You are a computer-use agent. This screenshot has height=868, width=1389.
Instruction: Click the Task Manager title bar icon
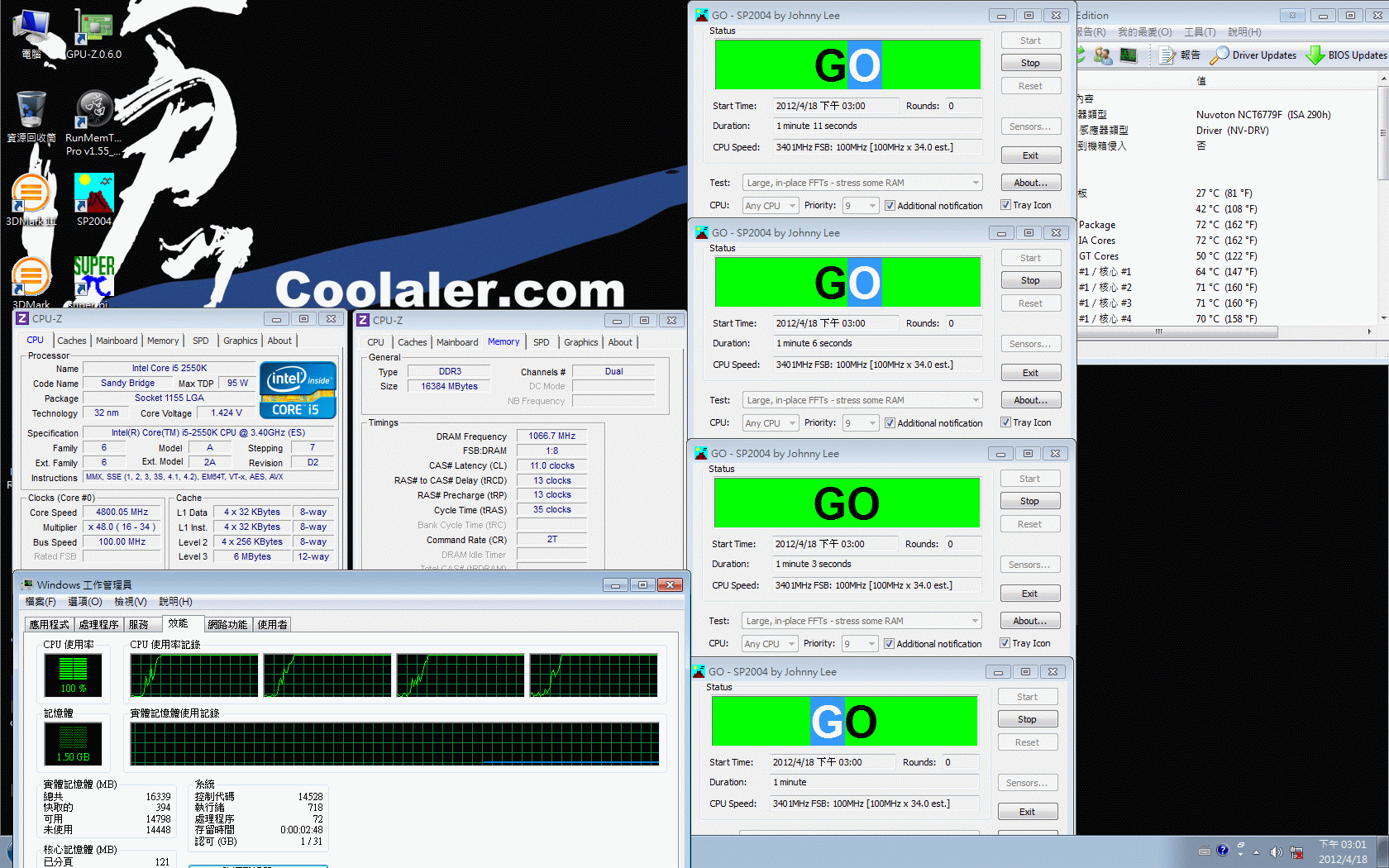(x=27, y=584)
